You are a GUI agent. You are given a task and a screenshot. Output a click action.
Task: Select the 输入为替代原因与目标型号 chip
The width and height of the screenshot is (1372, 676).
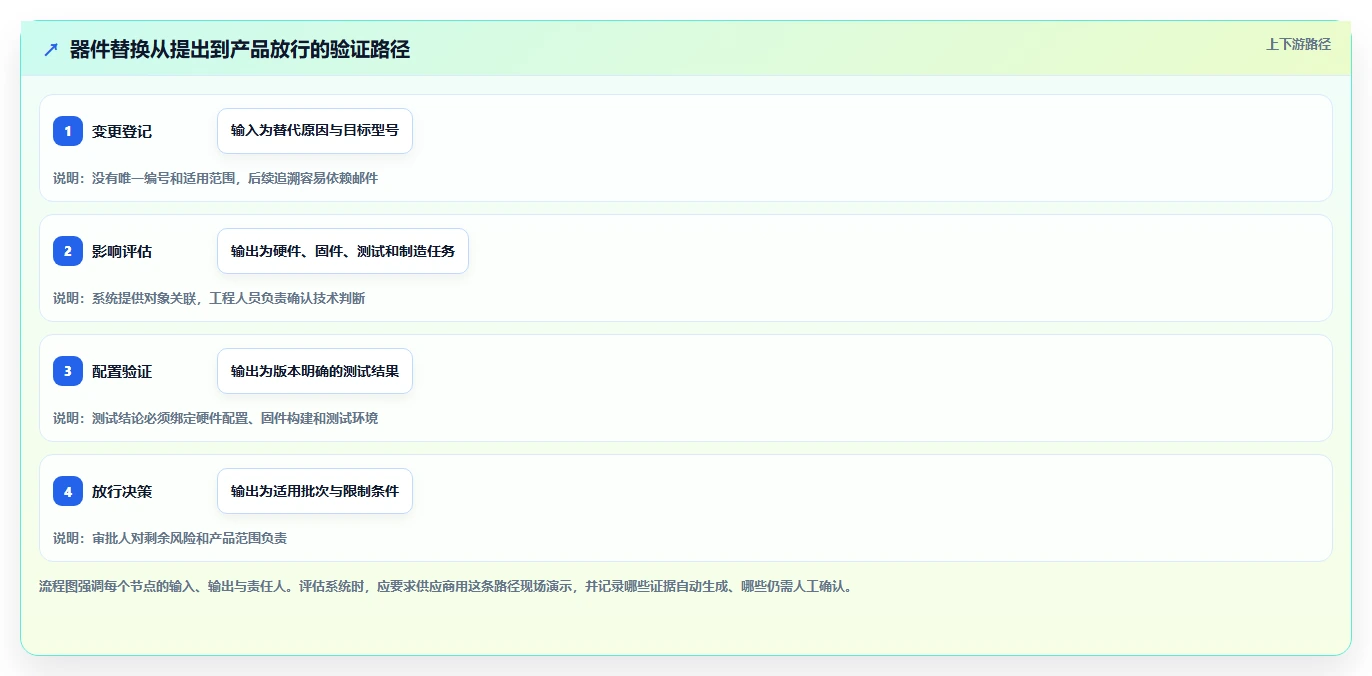coord(315,131)
